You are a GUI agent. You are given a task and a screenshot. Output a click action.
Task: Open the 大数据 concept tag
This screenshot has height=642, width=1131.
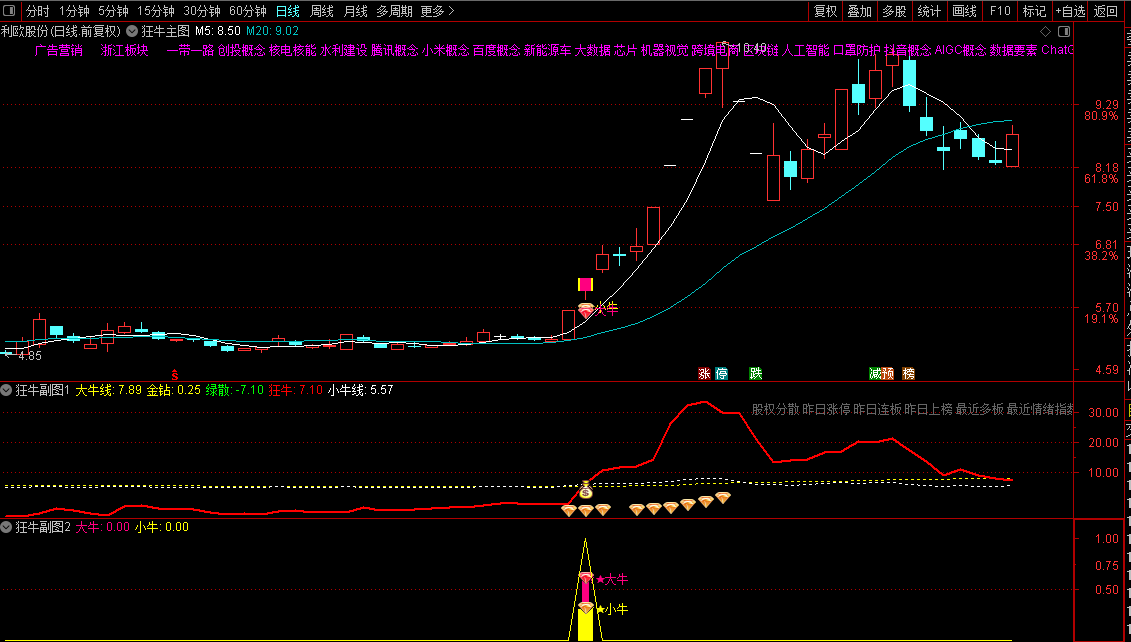[593, 50]
